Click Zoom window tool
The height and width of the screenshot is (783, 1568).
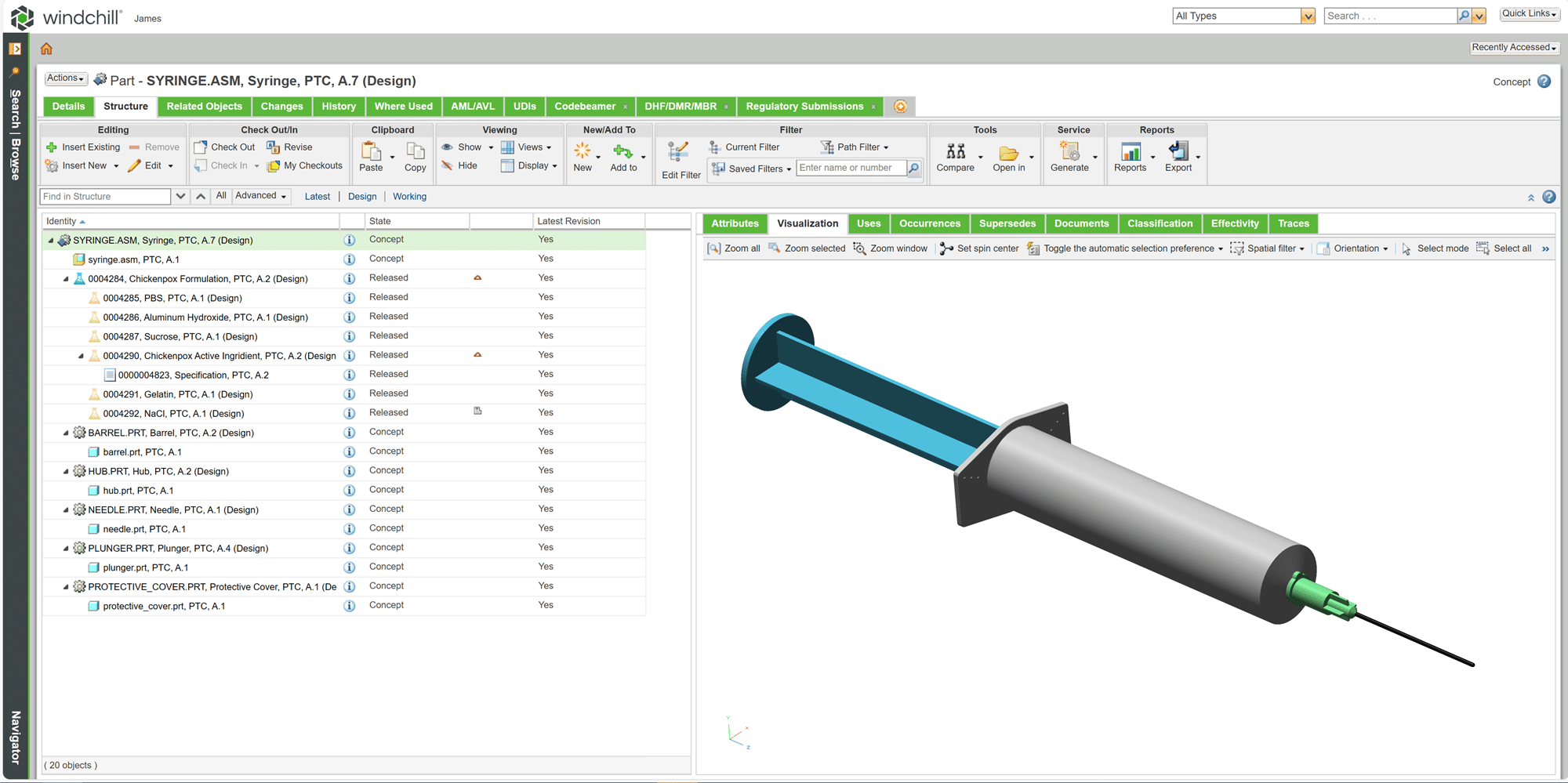[891, 248]
